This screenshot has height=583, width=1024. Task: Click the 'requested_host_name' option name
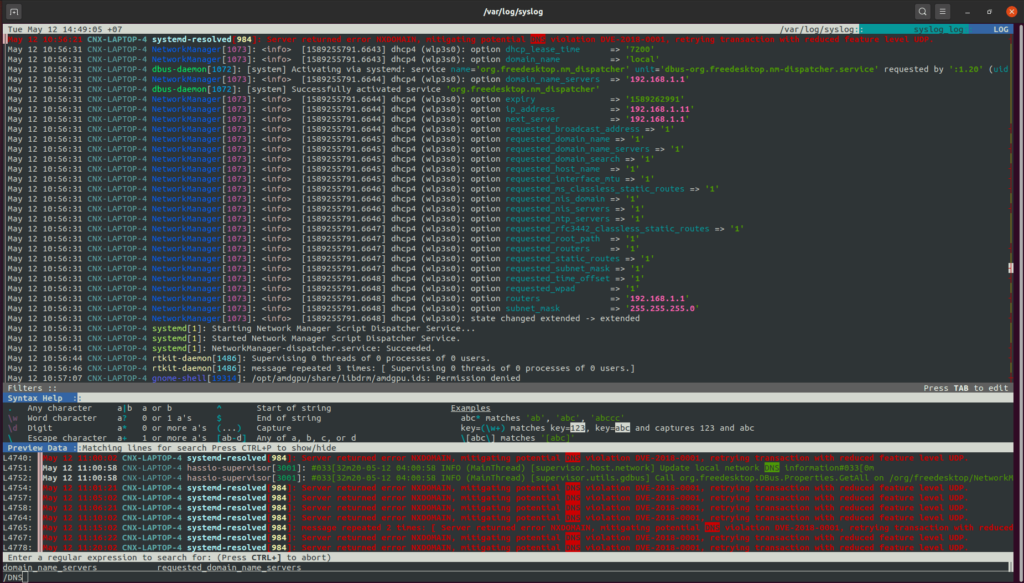tap(552, 169)
